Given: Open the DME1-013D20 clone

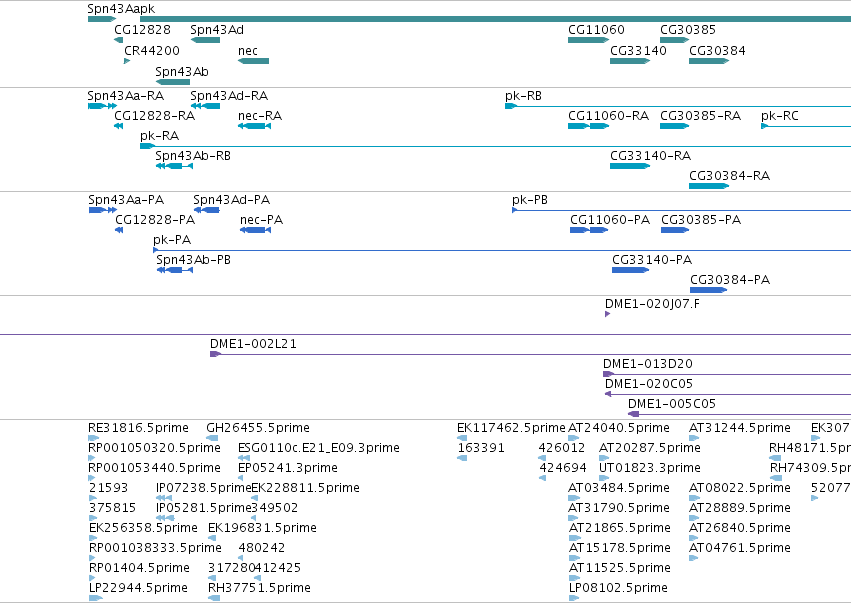Looking at the screenshot, I should (x=727, y=375).
